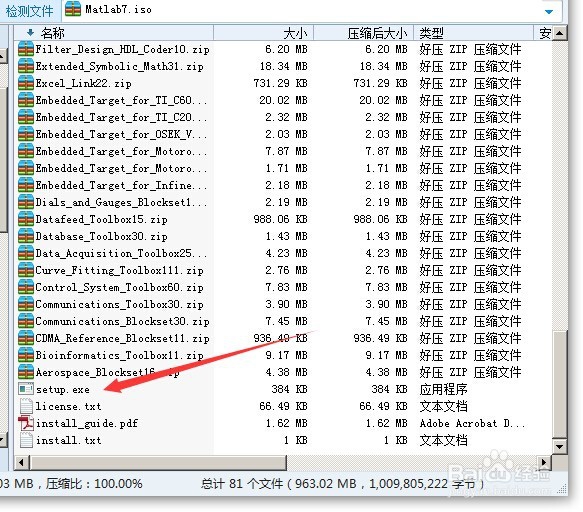Viewport: 583px width, 512px height.
Task: Click the Embedded_Target_for_TI_C60 archive icon
Action: pos(26,100)
